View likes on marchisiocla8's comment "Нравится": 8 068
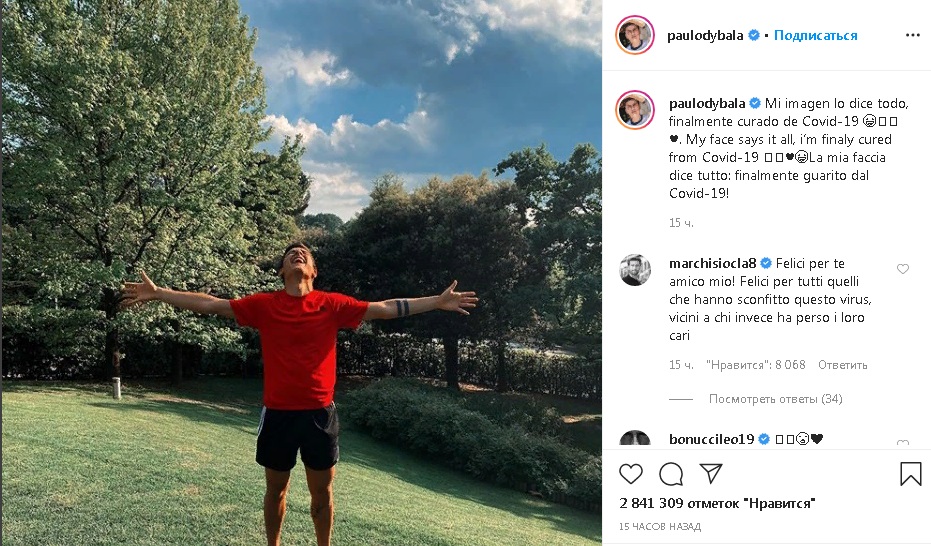931x546 pixels. tap(755, 364)
